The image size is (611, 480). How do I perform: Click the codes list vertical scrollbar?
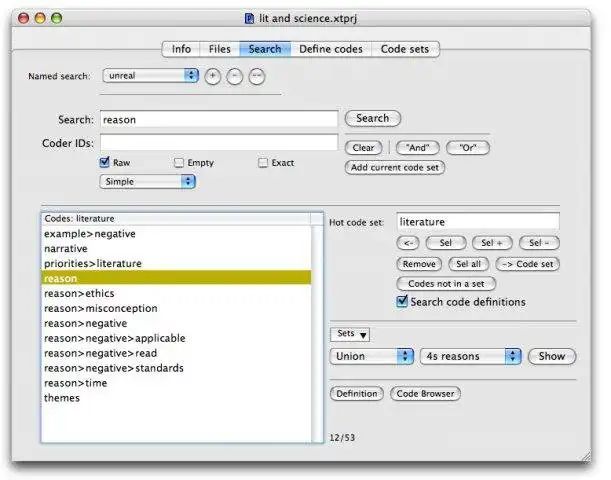click(317, 334)
